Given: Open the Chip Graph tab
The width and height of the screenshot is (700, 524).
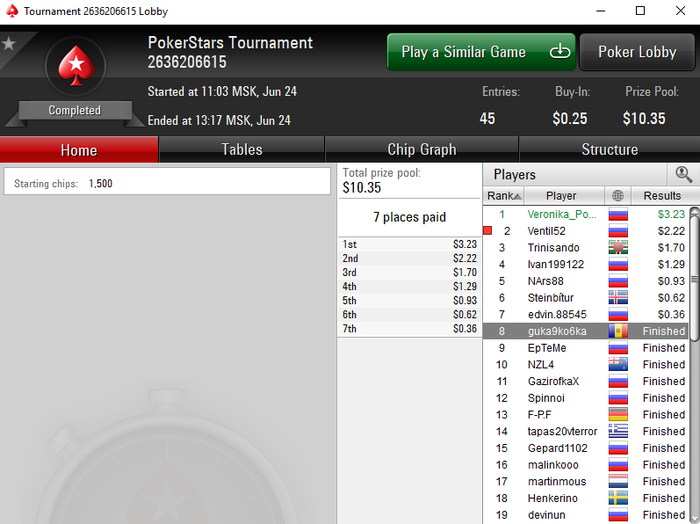Looking at the screenshot, I should click(422, 150).
